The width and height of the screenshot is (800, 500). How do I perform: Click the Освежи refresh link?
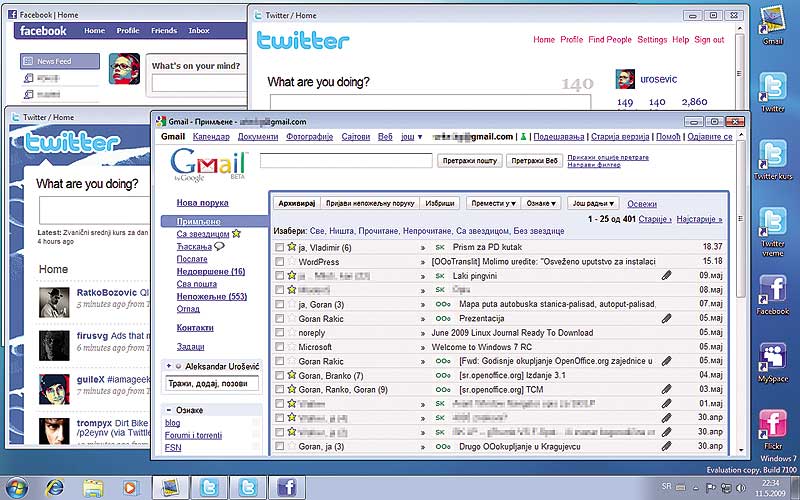(x=642, y=204)
